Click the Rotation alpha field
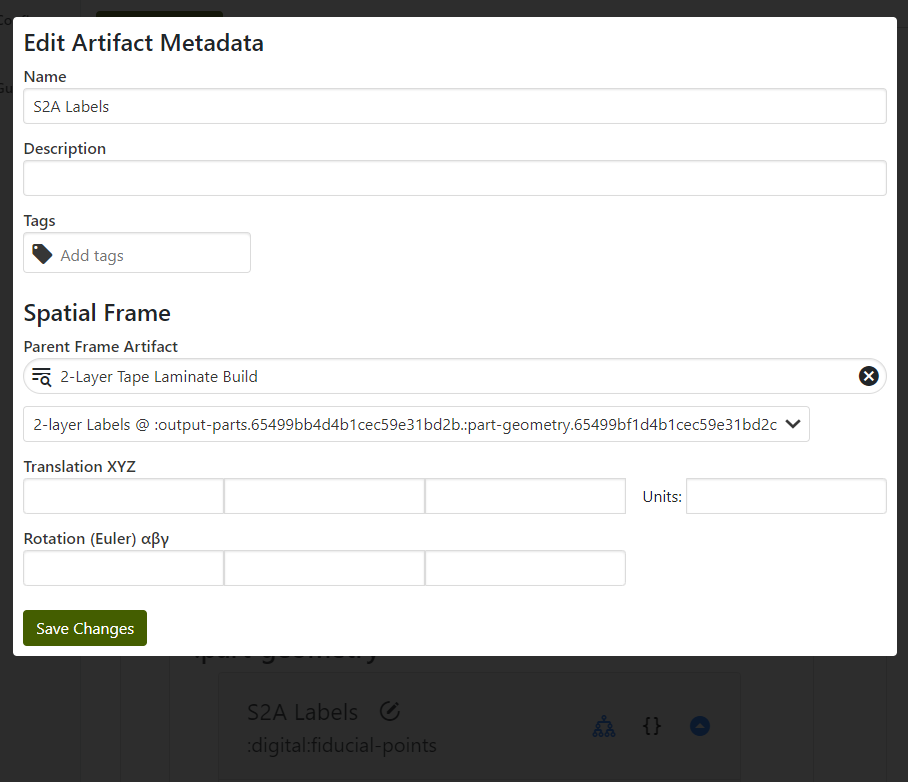Image resolution: width=908 pixels, height=782 pixels. point(123,568)
